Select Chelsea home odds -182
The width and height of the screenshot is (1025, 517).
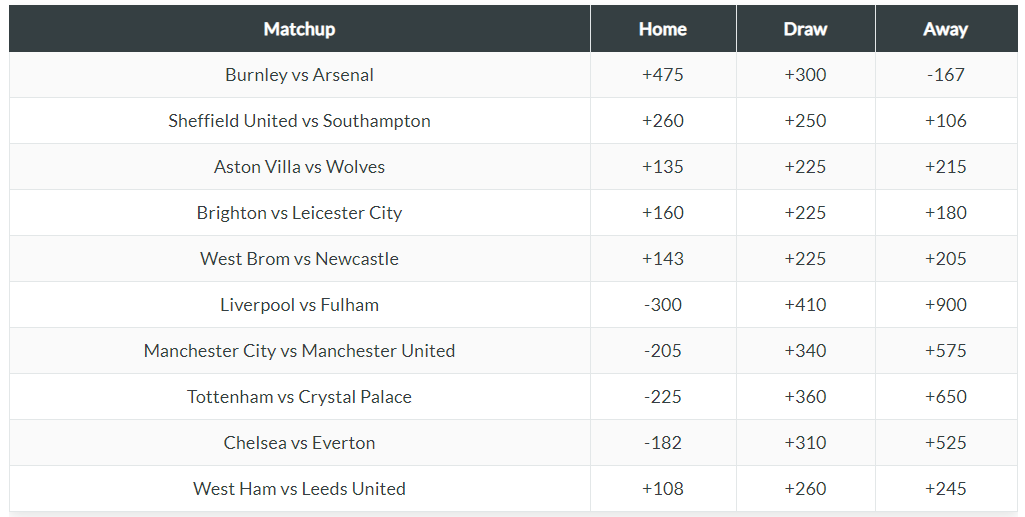662,443
